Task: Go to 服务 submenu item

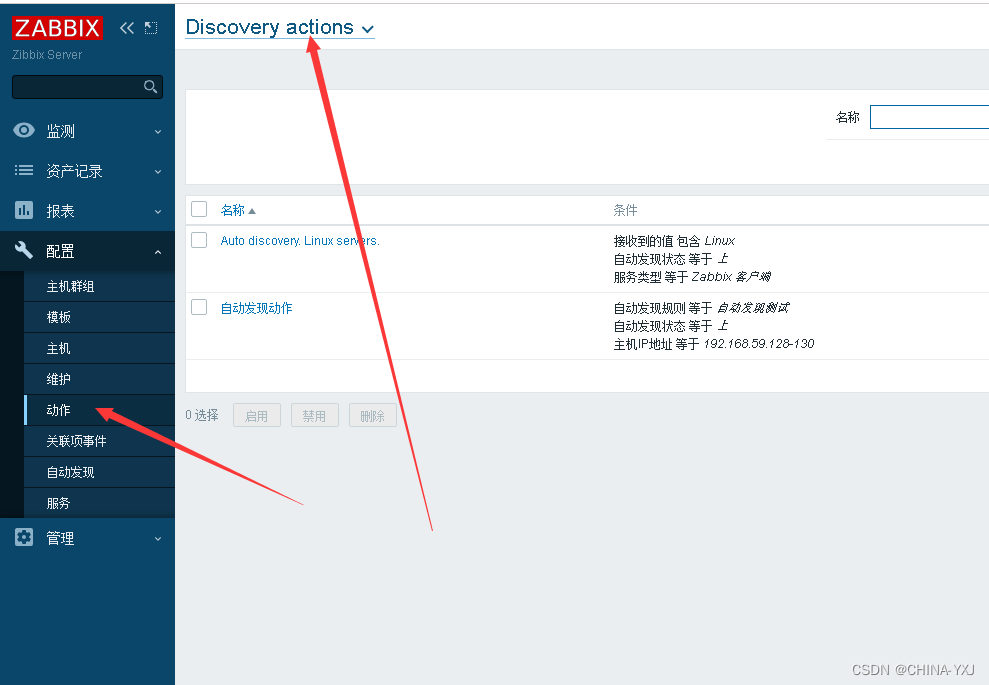Action: point(99,503)
